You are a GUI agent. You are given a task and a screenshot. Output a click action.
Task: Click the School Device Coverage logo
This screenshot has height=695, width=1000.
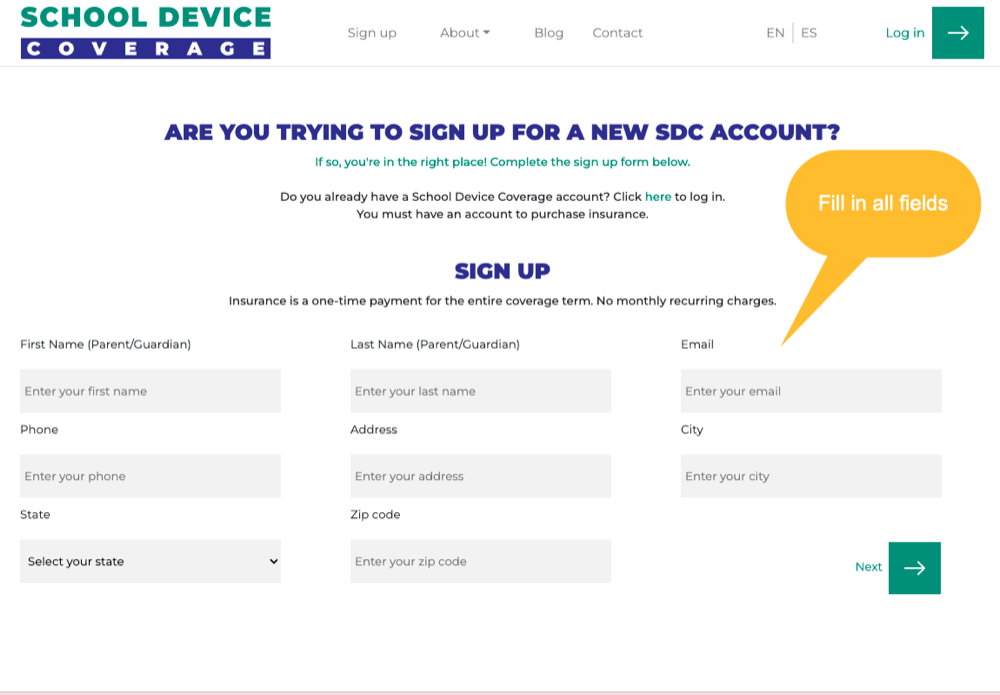(146, 32)
